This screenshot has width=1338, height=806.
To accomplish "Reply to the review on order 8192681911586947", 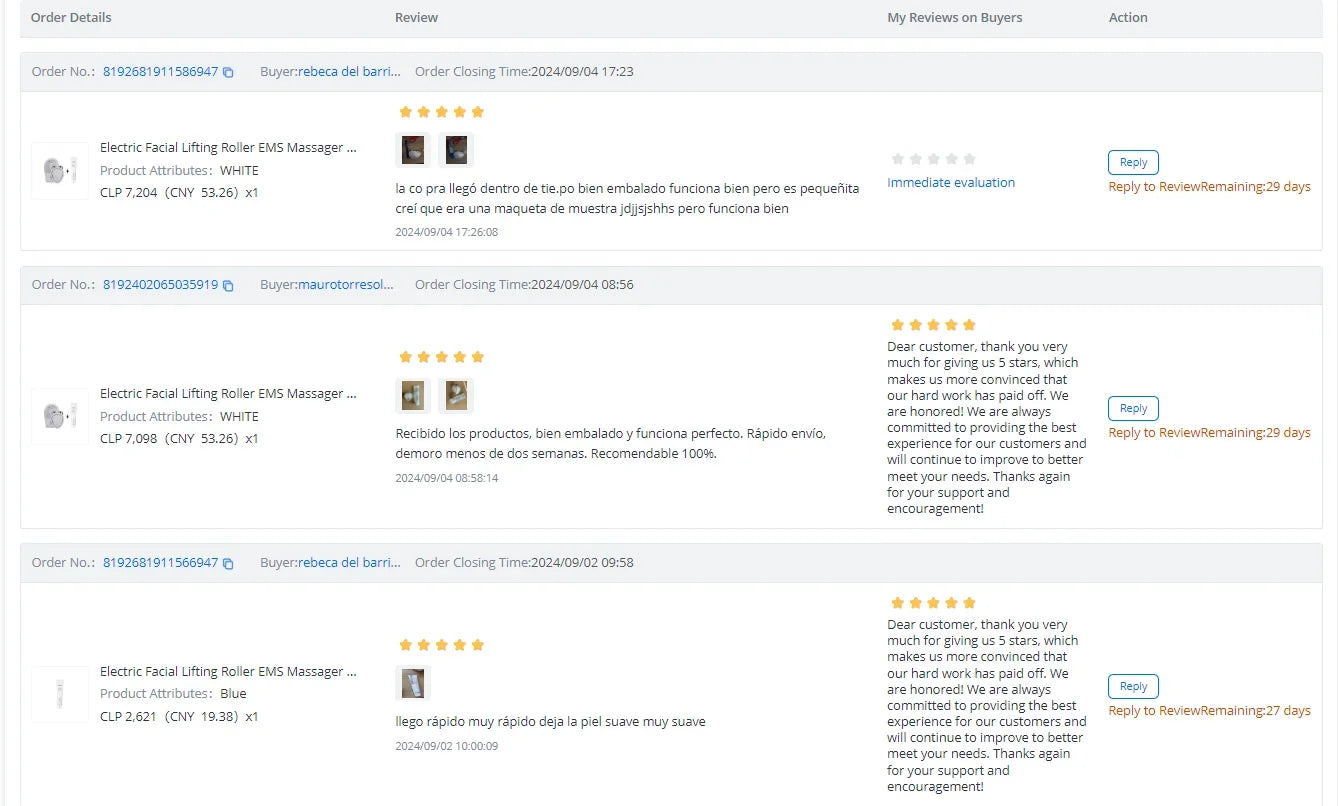I will (1133, 162).
